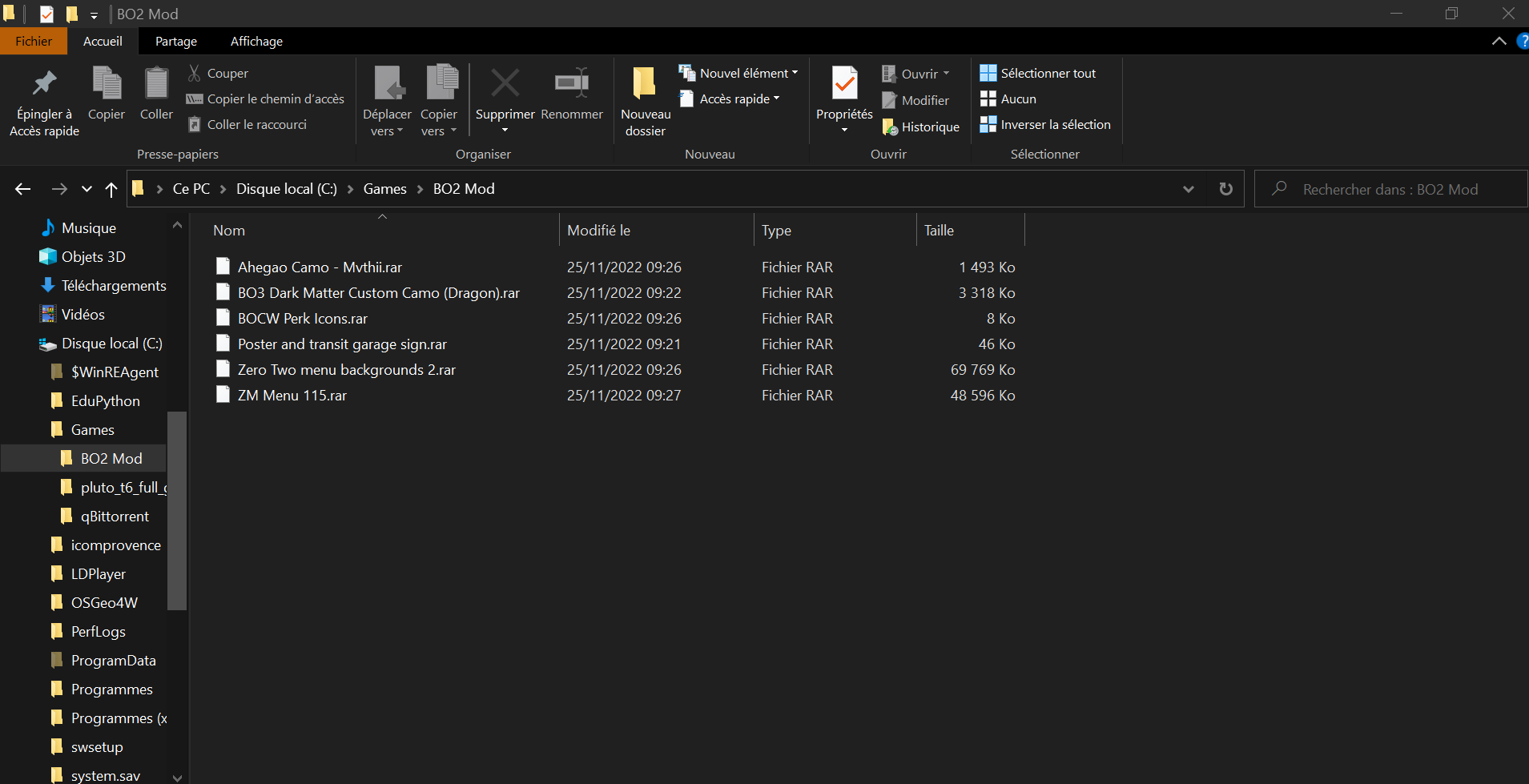Image resolution: width=1529 pixels, height=784 pixels.
Task: Open the Historique command
Action: (920, 127)
